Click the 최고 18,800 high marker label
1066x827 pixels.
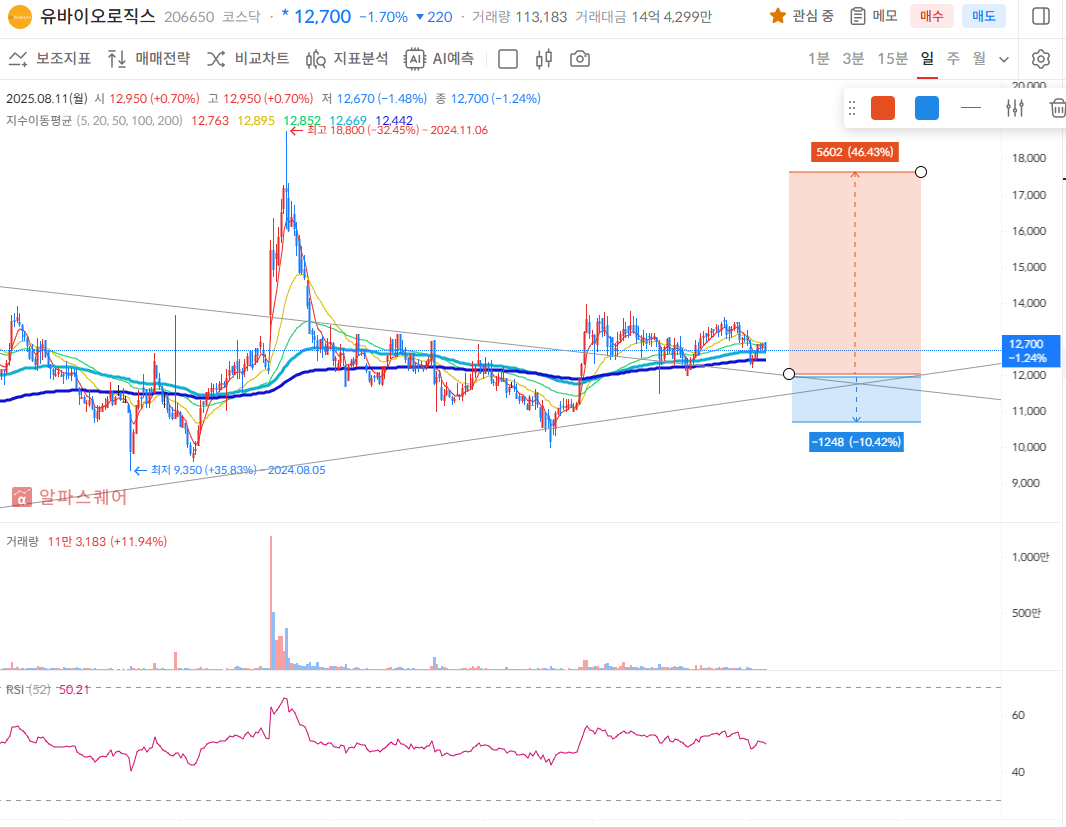390,130
